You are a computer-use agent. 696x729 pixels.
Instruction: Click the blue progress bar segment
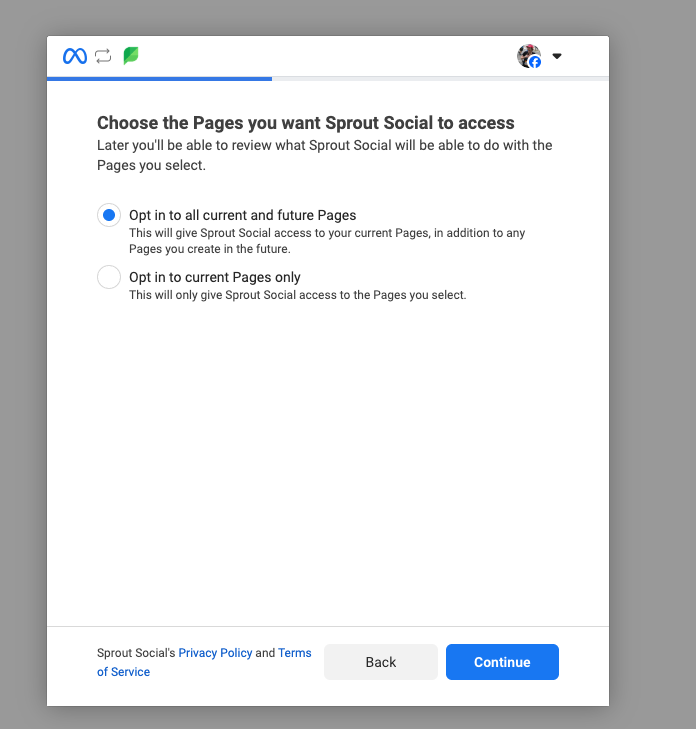click(x=159, y=79)
